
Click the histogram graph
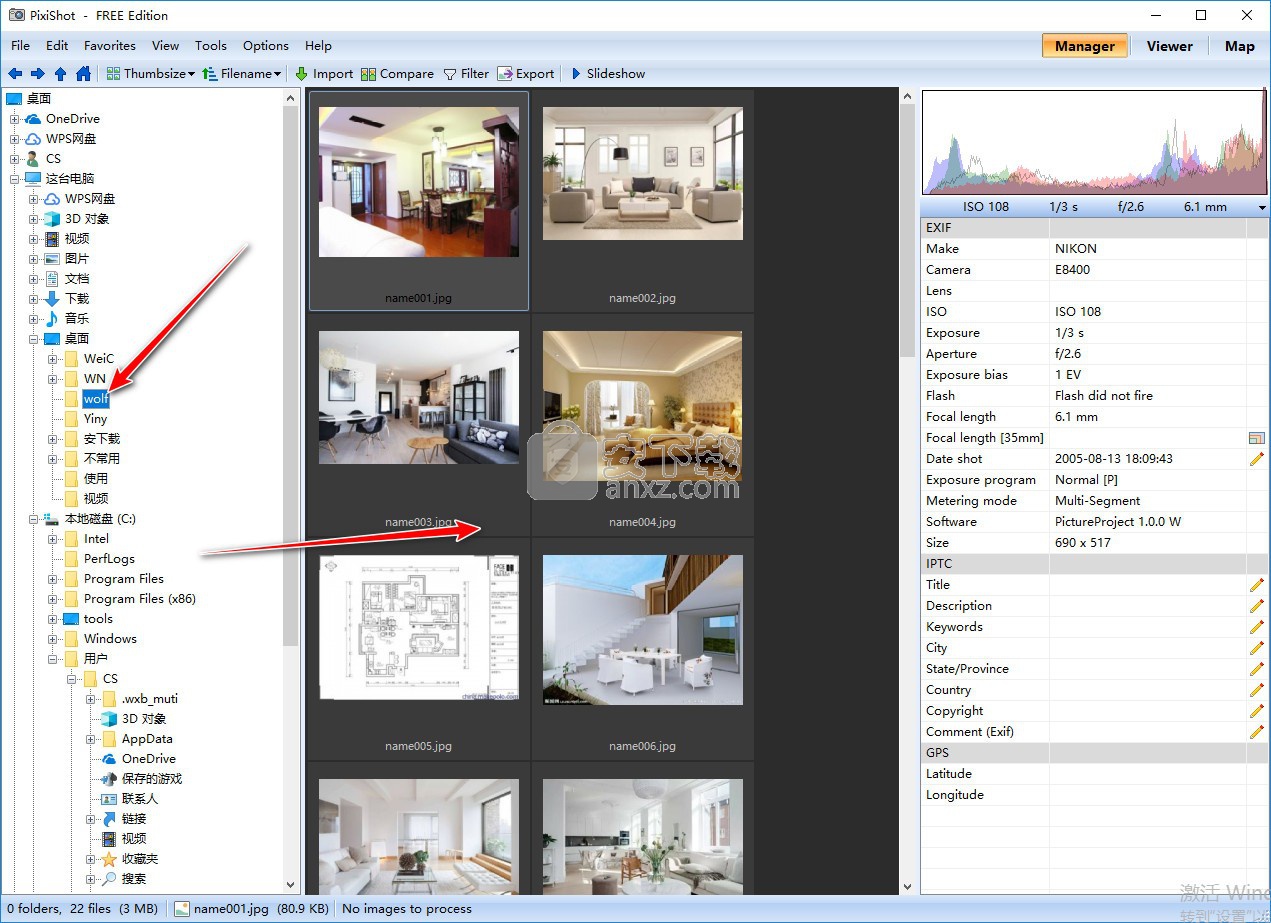(x=1095, y=143)
